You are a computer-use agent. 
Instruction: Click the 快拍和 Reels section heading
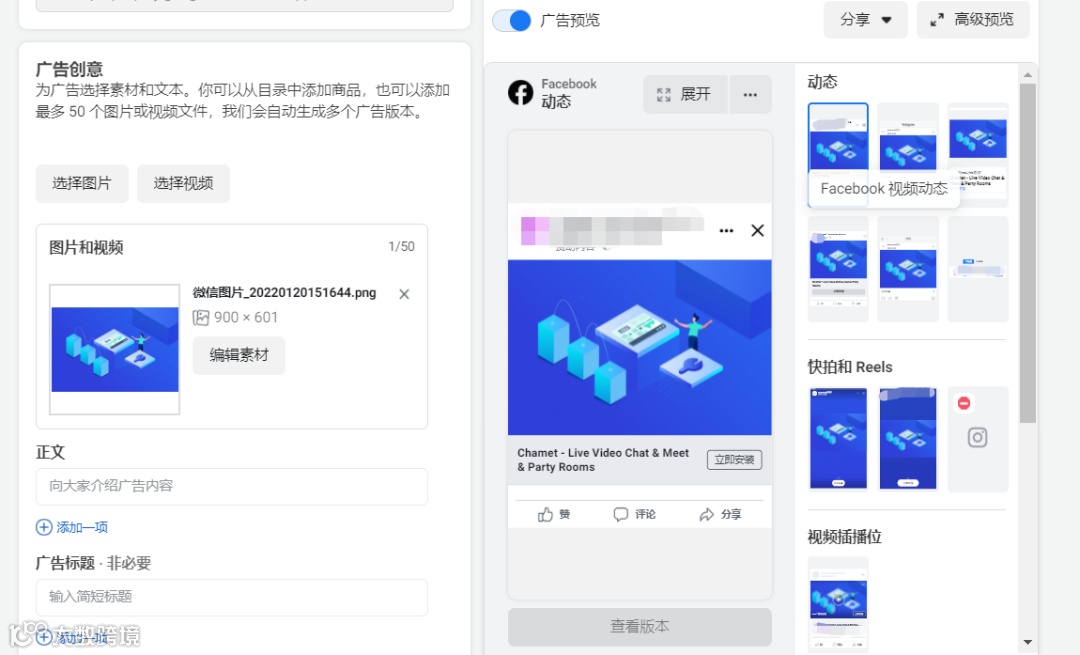[850, 367]
